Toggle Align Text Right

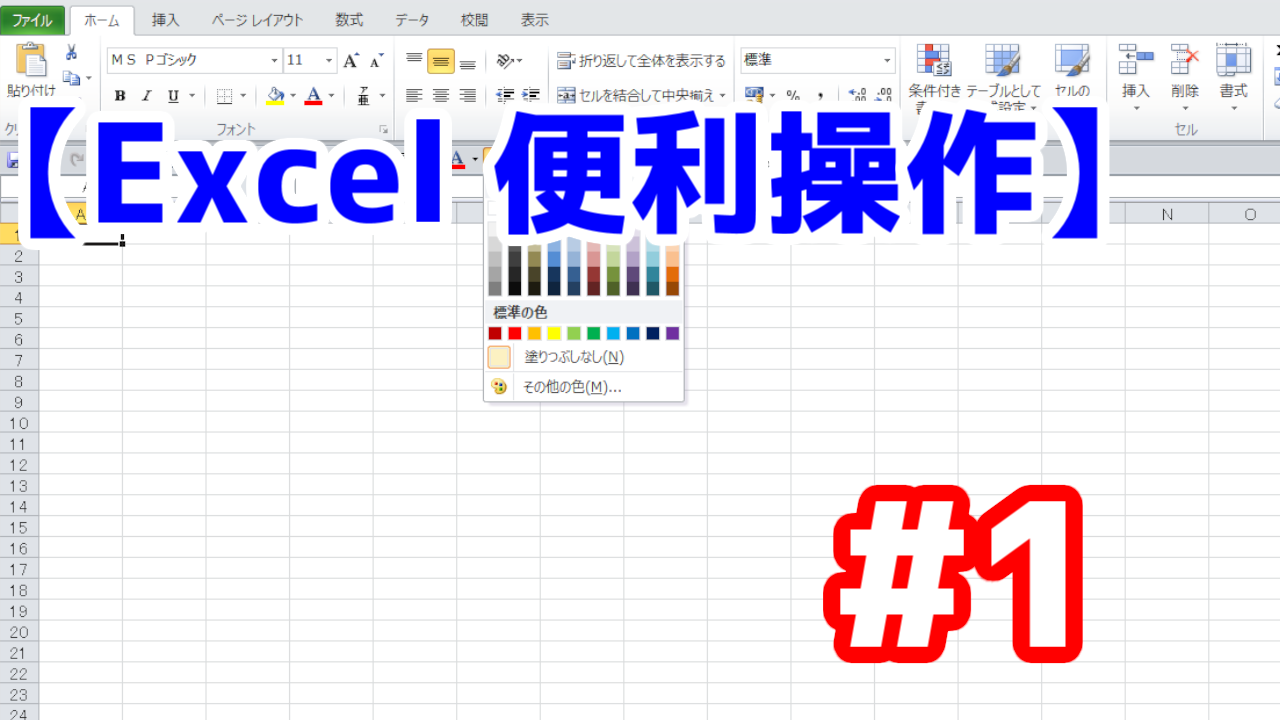click(x=467, y=96)
